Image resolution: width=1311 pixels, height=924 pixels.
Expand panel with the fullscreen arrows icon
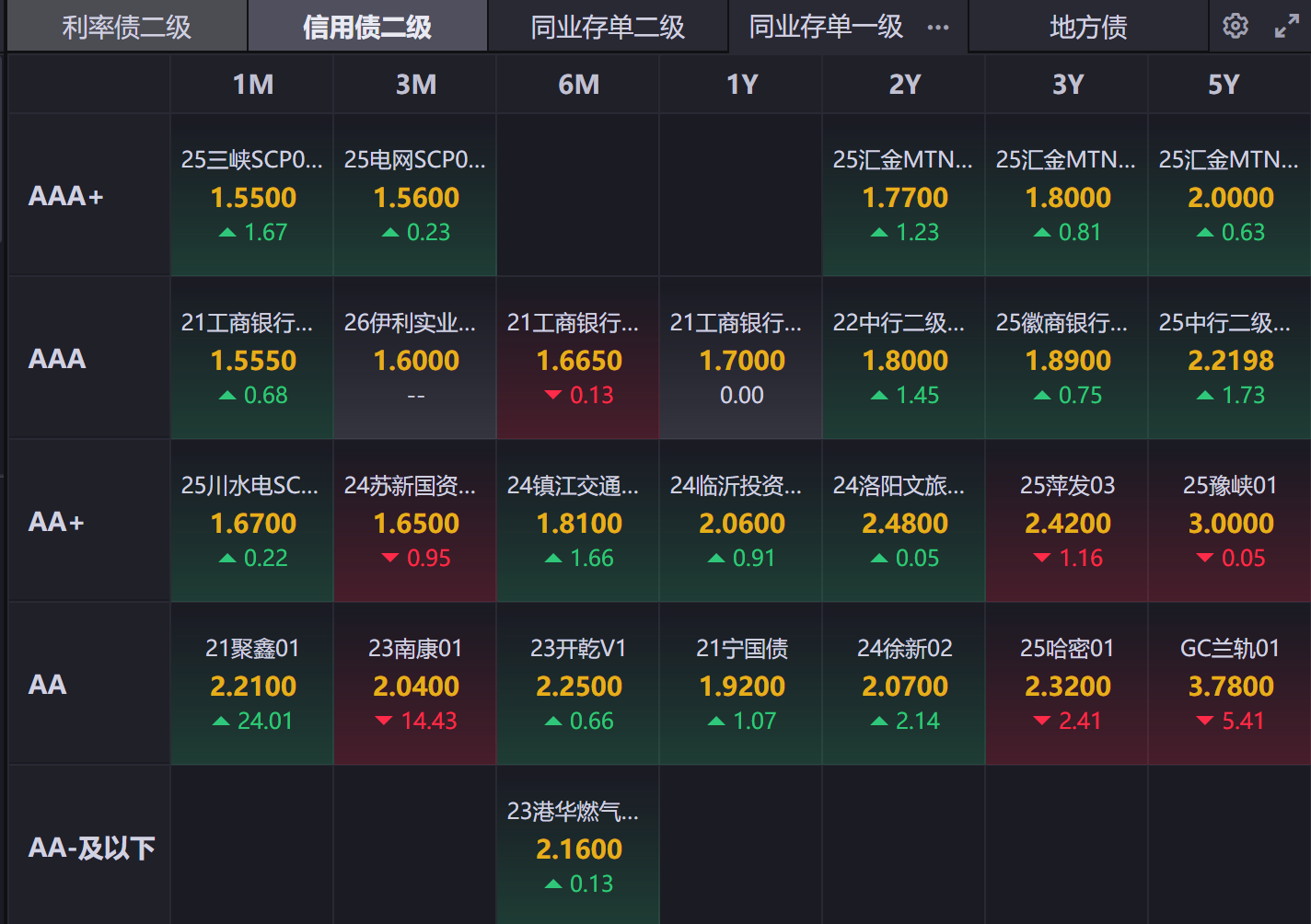tap(1286, 27)
